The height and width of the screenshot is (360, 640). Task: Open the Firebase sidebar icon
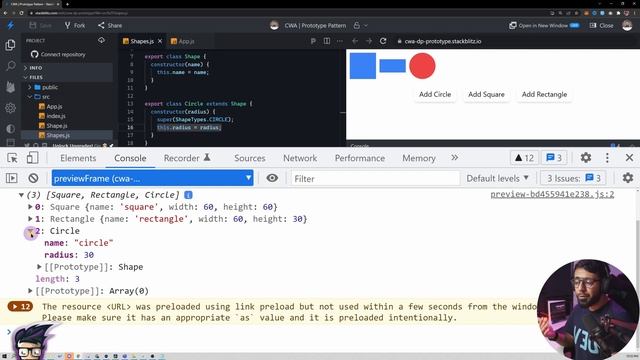(11, 87)
